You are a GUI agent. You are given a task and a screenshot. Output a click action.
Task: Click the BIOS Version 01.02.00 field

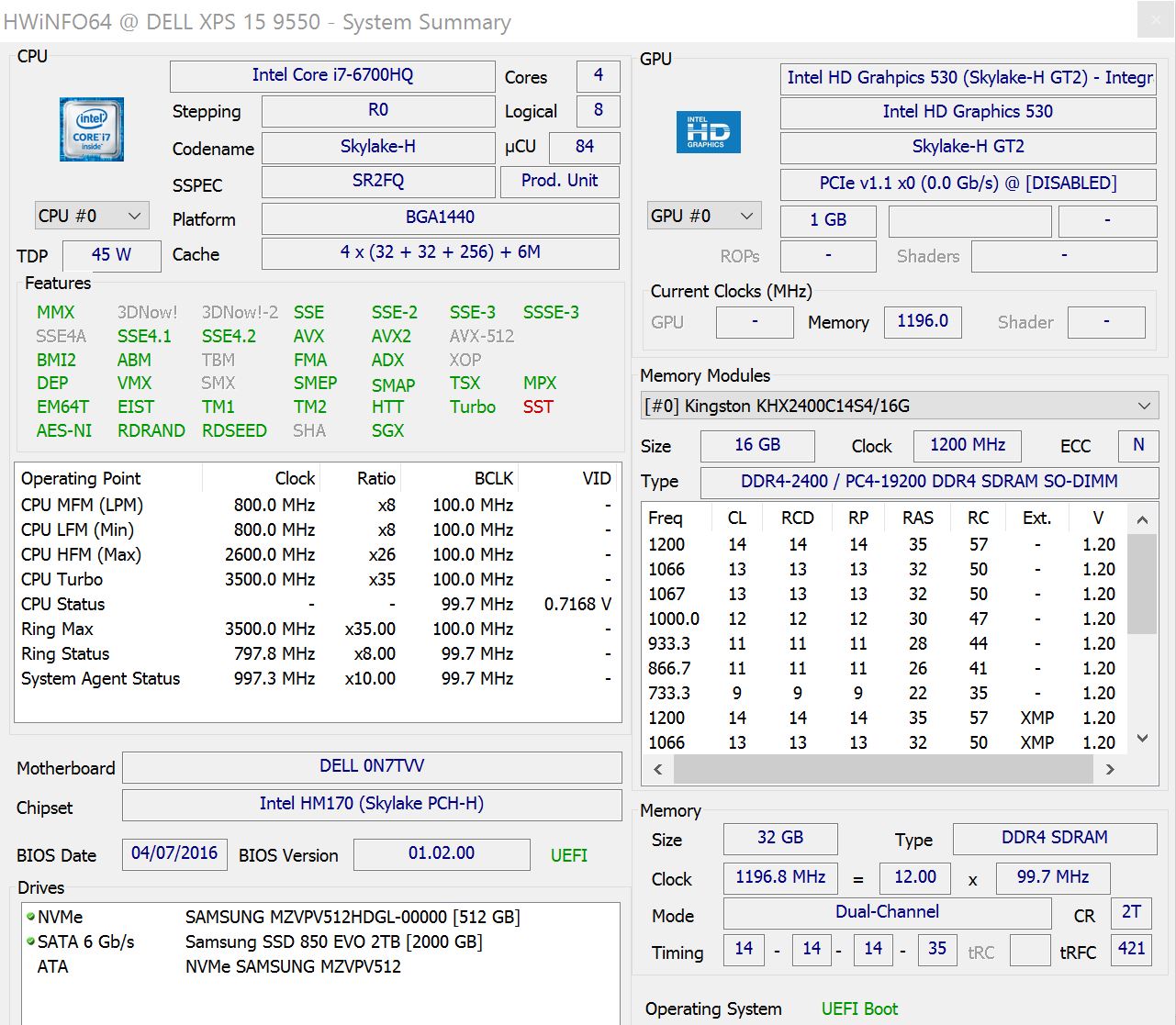click(x=442, y=854)
